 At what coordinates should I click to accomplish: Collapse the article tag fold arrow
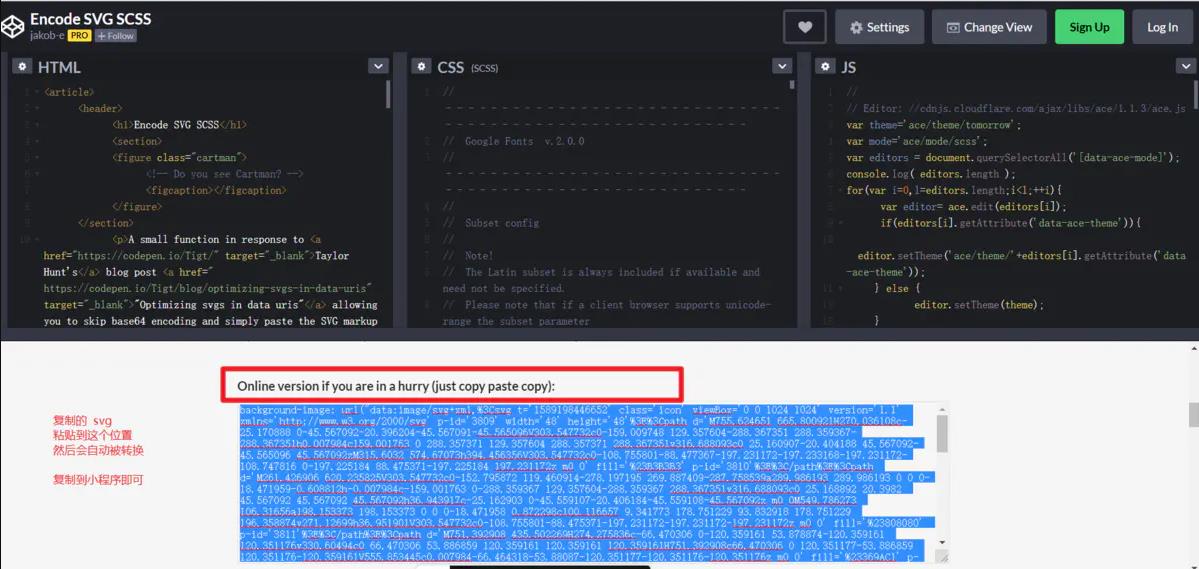pyautogui.click(x=37, y=92)
